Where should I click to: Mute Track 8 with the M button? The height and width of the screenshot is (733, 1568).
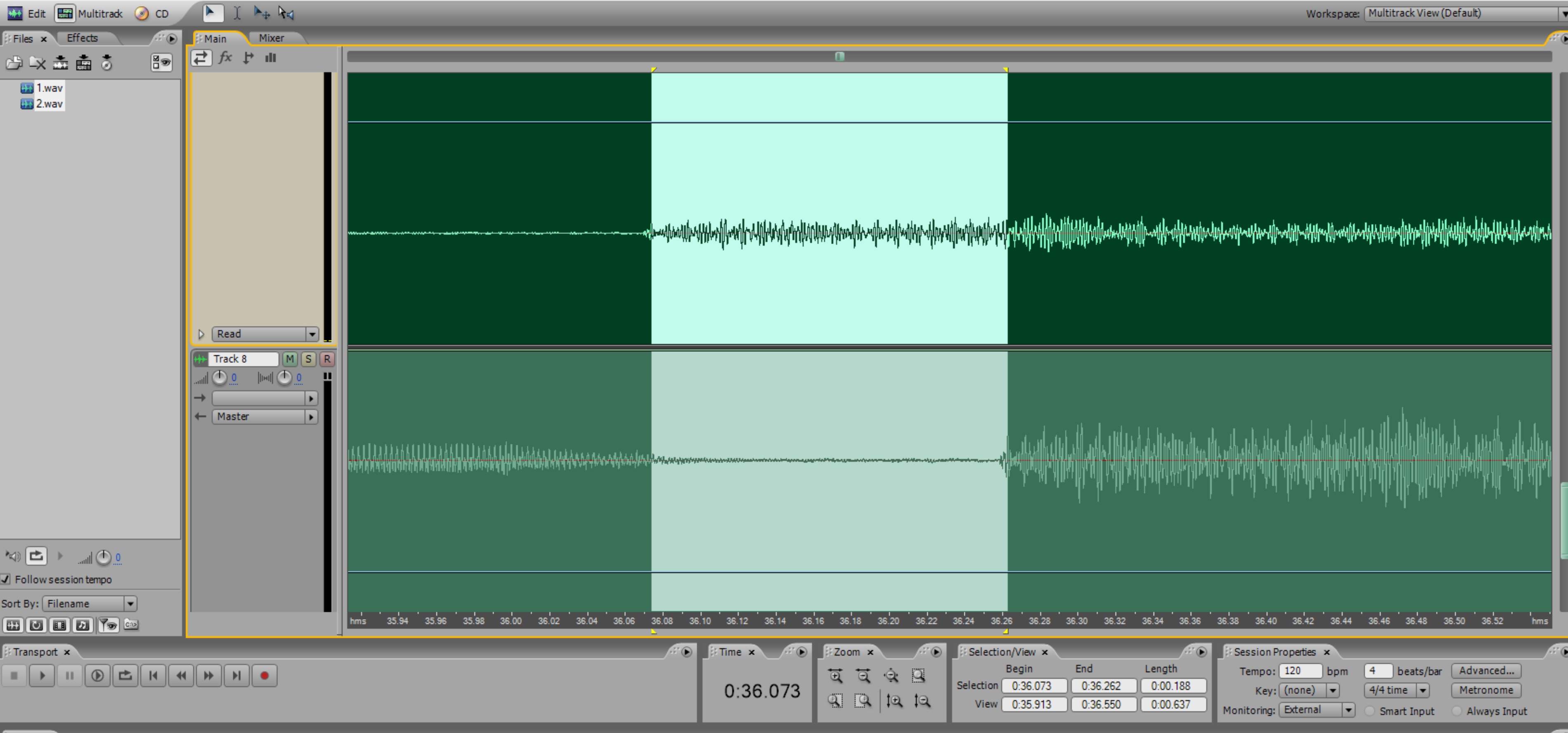coord(290,359)
